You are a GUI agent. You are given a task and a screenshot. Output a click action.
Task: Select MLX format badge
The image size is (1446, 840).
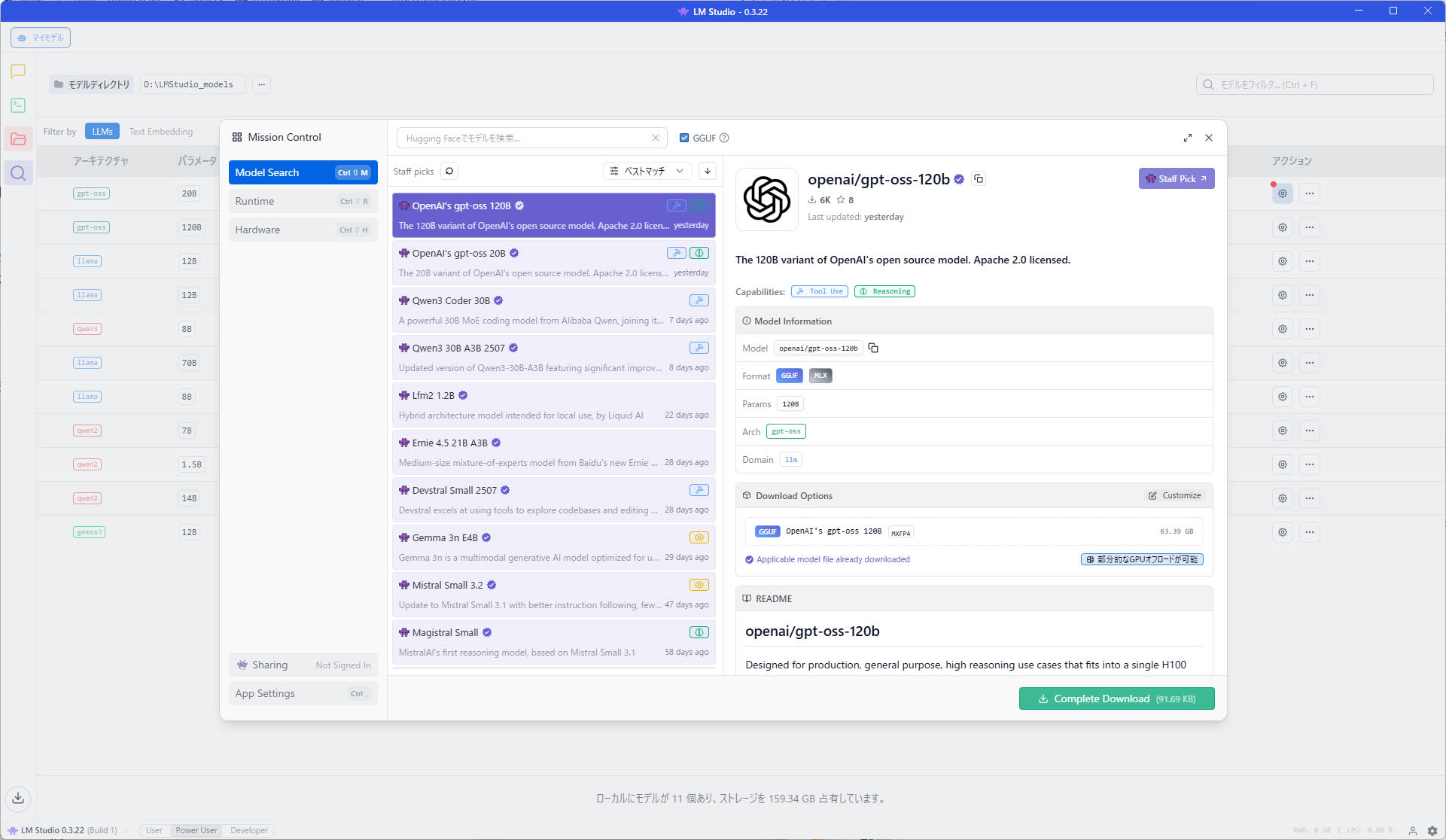(820, 376)
